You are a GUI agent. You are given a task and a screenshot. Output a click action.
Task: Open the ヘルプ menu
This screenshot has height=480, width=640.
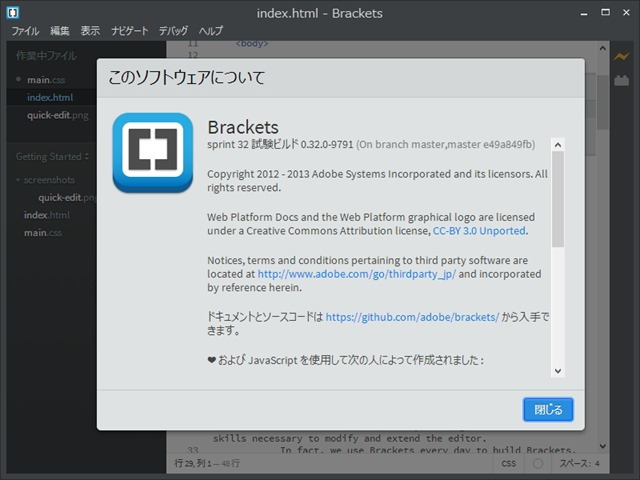211,31
